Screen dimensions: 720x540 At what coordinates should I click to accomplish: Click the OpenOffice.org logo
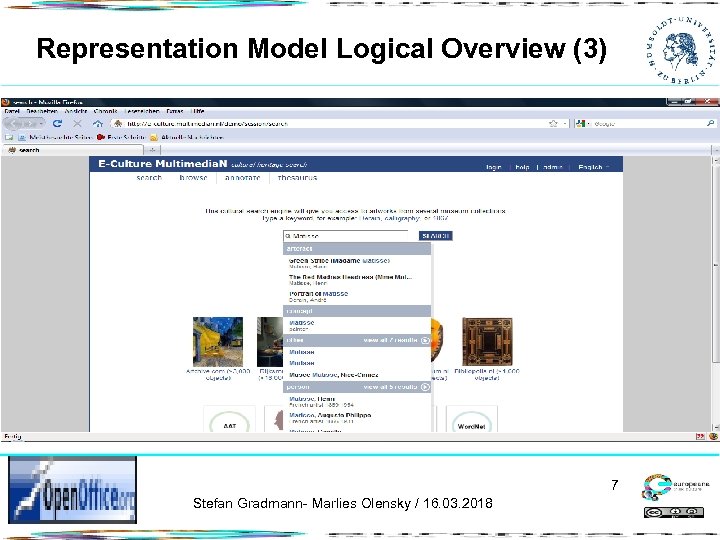coord(73,489)
